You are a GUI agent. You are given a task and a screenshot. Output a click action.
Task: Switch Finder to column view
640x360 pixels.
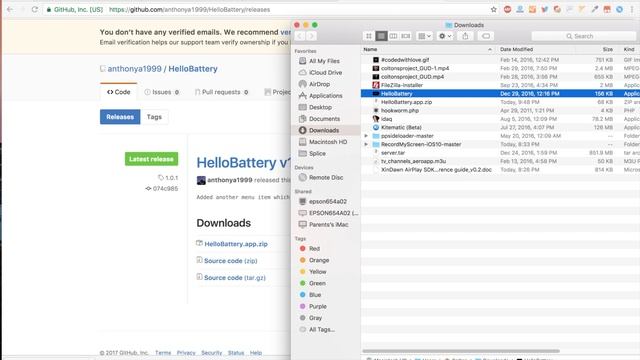point(393,36)
